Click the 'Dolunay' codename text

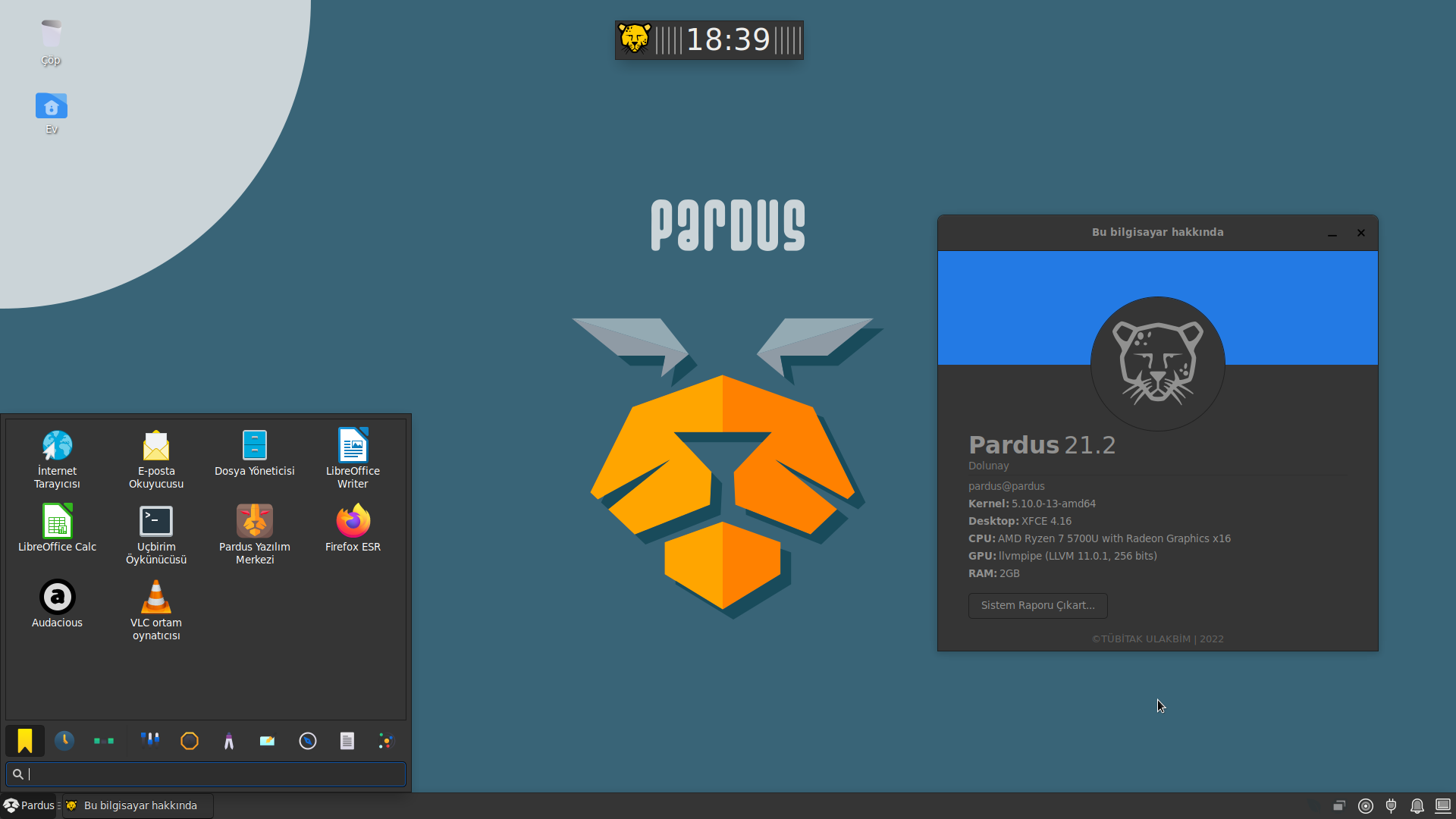click(988, 466)
